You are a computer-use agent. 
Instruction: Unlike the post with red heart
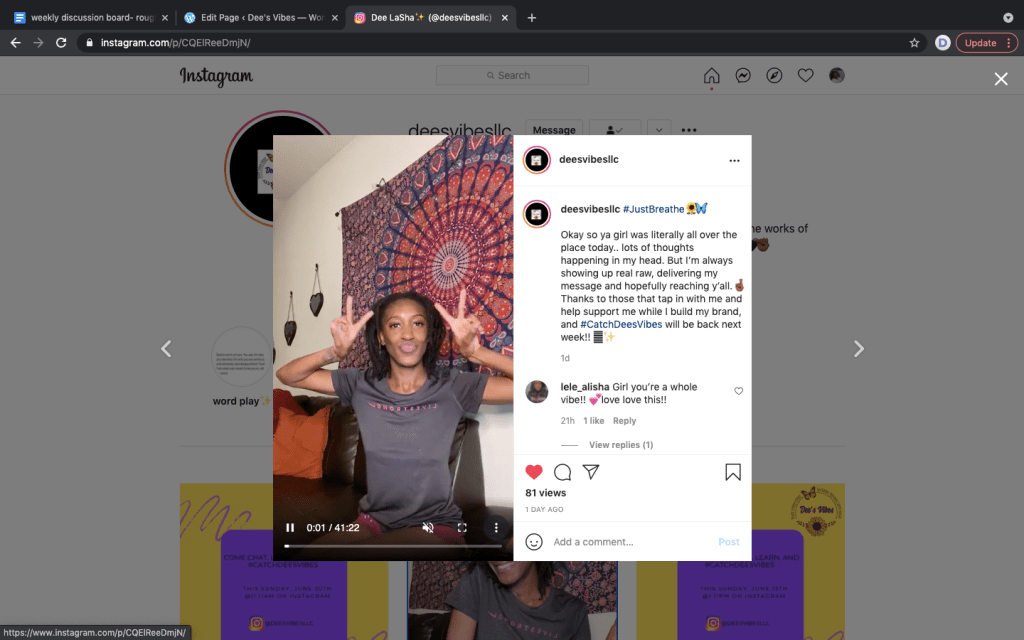(x=534, y=472)
